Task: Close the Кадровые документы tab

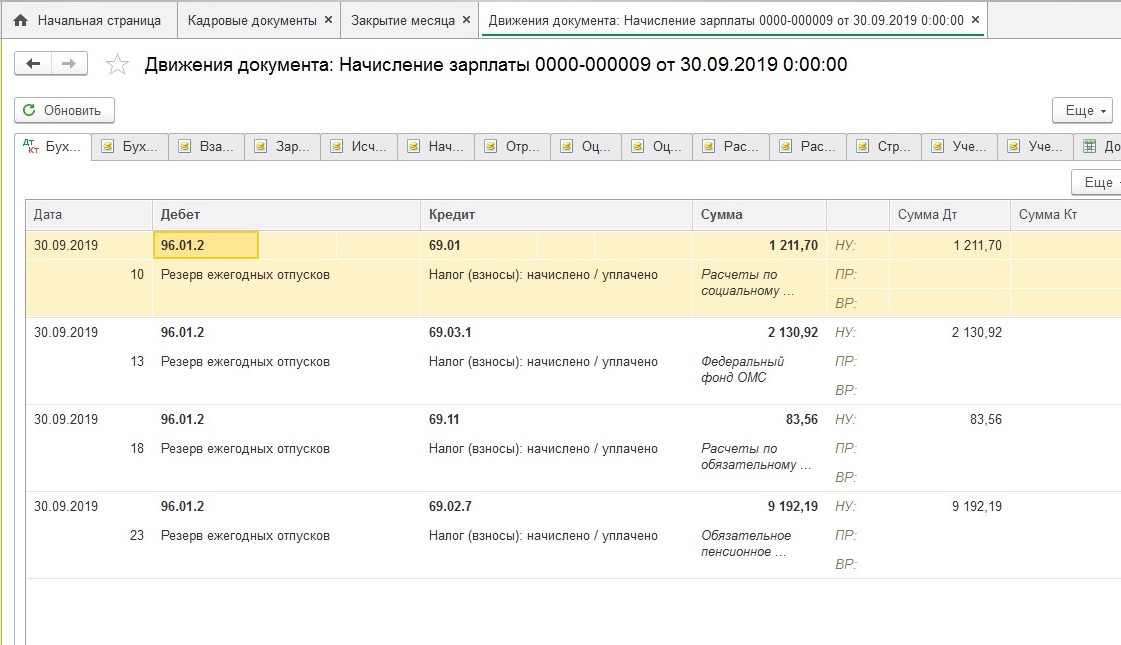Action: point(328,20)
